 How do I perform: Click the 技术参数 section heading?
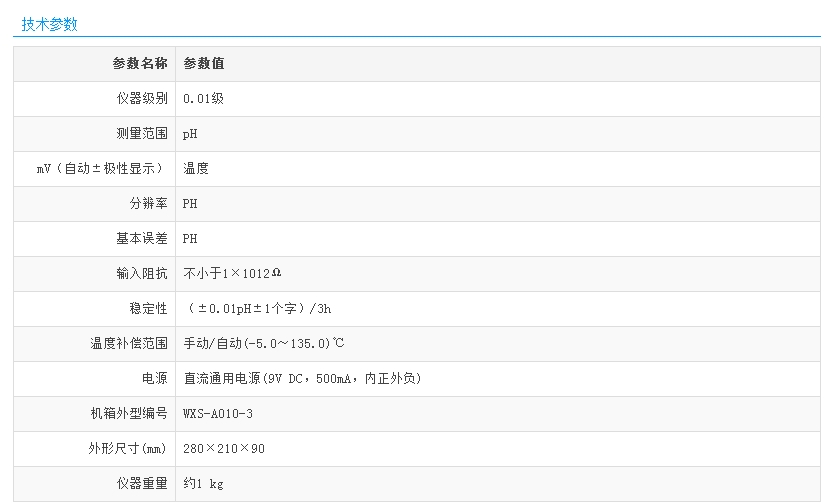click(49, 25)
